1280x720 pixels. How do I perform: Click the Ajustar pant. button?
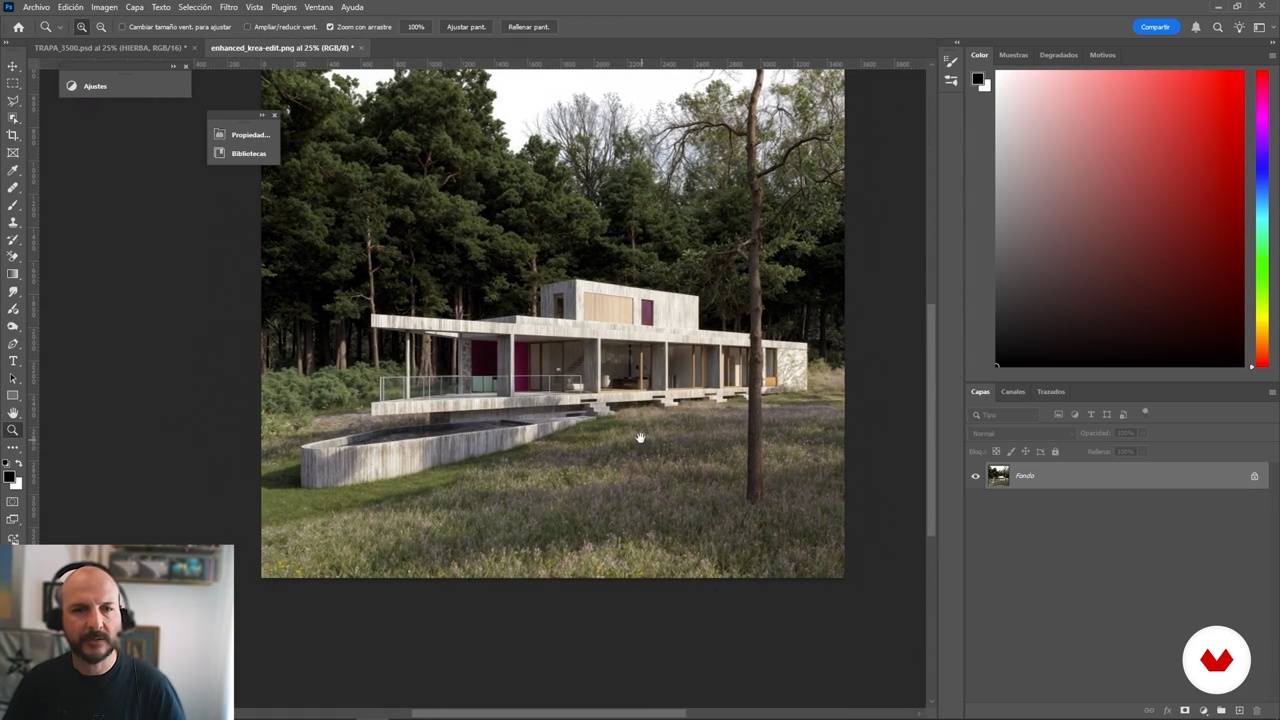point(466,27)
